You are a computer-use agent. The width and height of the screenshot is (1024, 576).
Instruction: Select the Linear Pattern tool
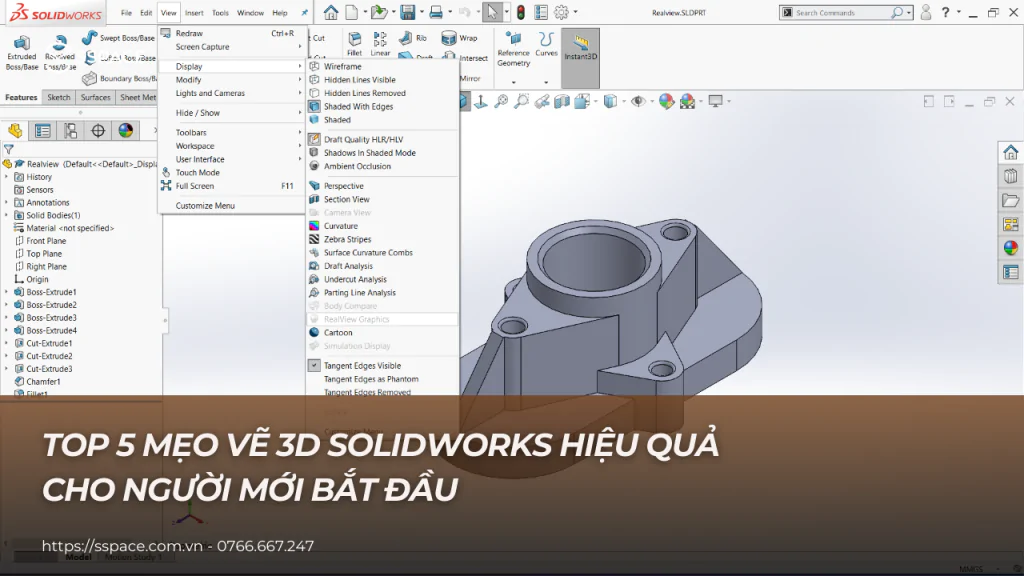point(380,44)
